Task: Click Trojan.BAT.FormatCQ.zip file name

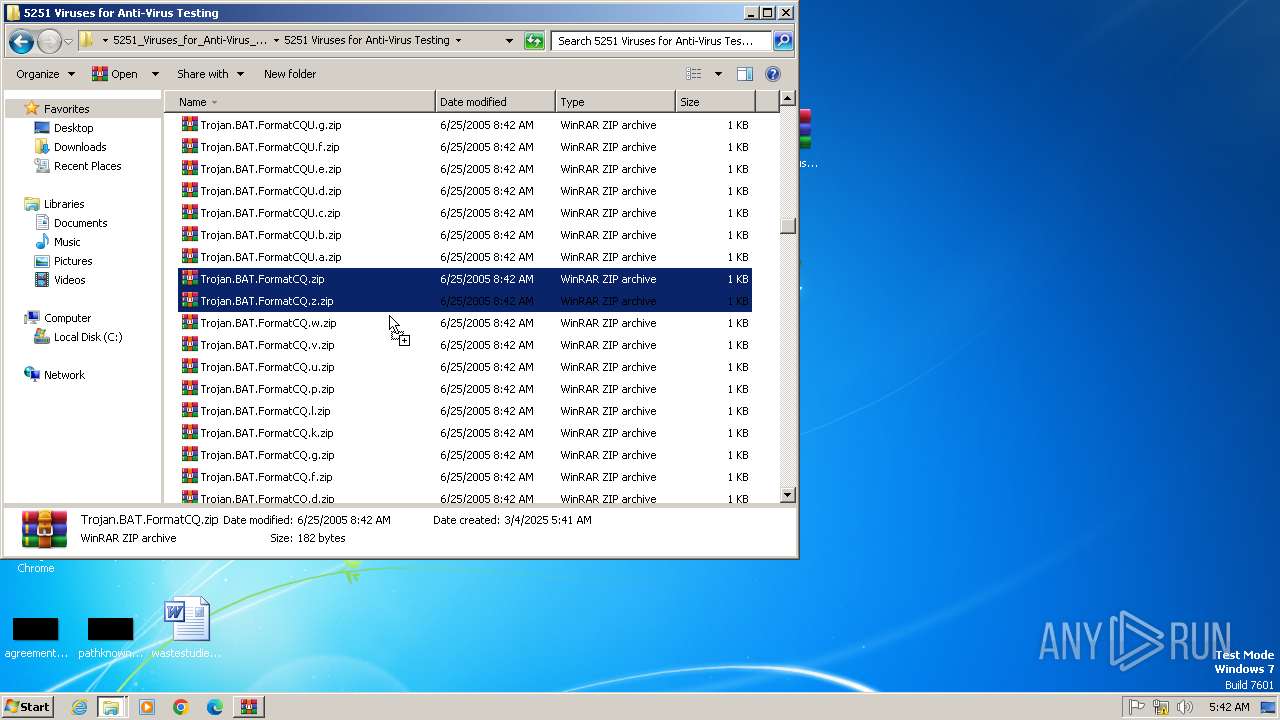Action: tap(262, 279)
